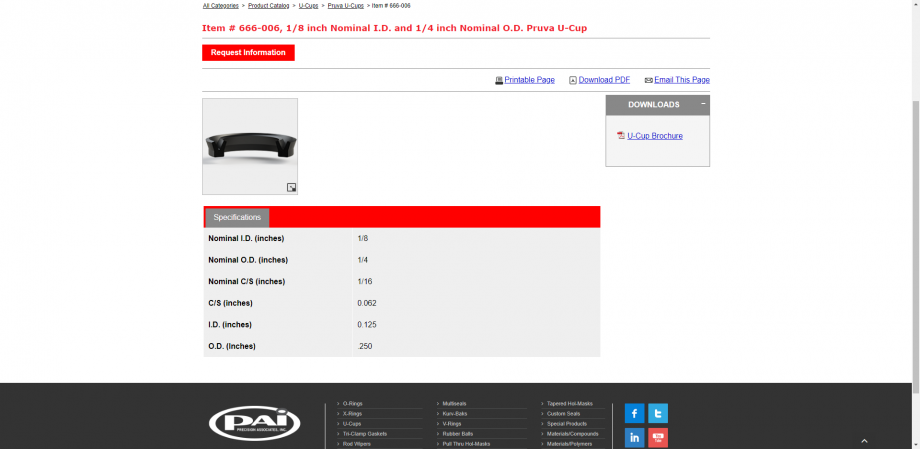This screenshot has width=920, height=449.
Task: Navigate to Pruva U-Cups breadcrumb link
Action: [345, 6]
